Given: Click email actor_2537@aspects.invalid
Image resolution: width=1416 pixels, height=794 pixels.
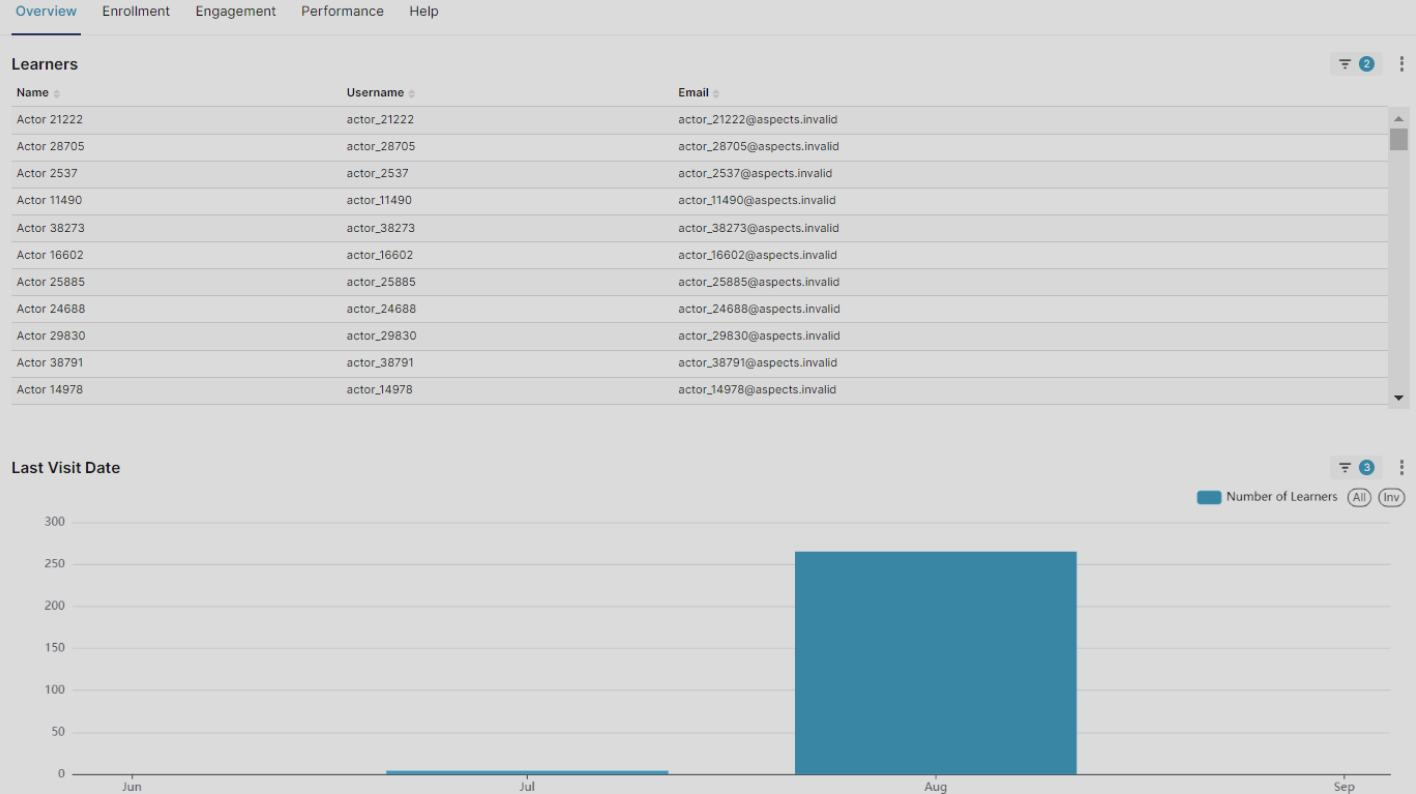Looking at the screenshot, I should pos(755,174).
